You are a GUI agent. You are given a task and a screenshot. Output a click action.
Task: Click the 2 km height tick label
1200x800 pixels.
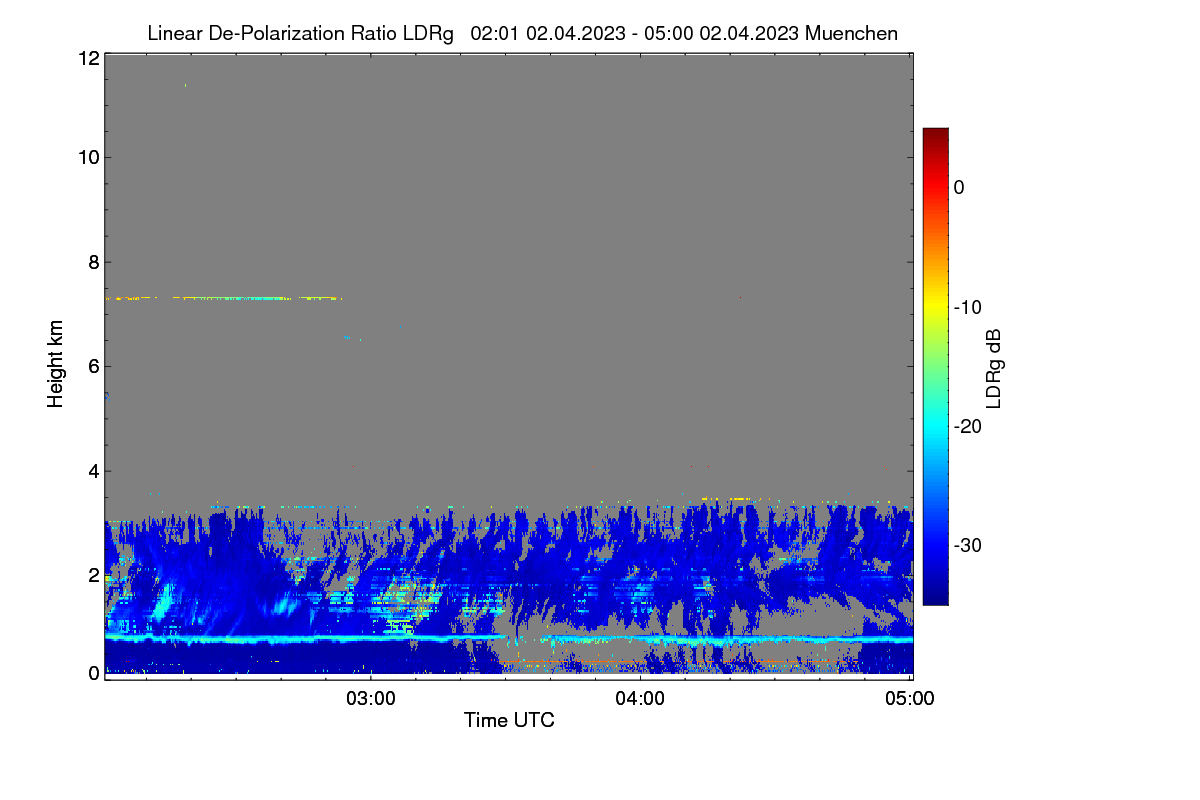coord(93,576)
